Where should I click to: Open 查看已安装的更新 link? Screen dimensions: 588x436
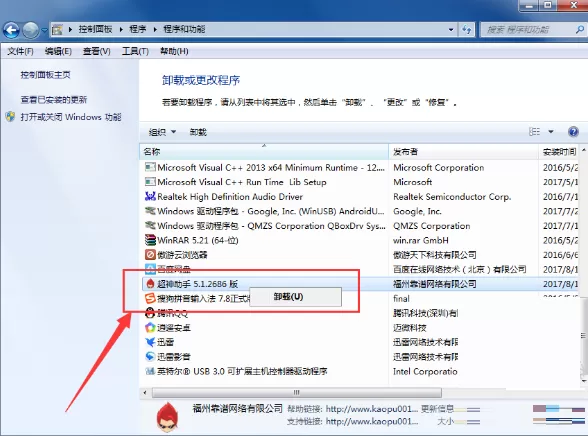pos(54,100)
